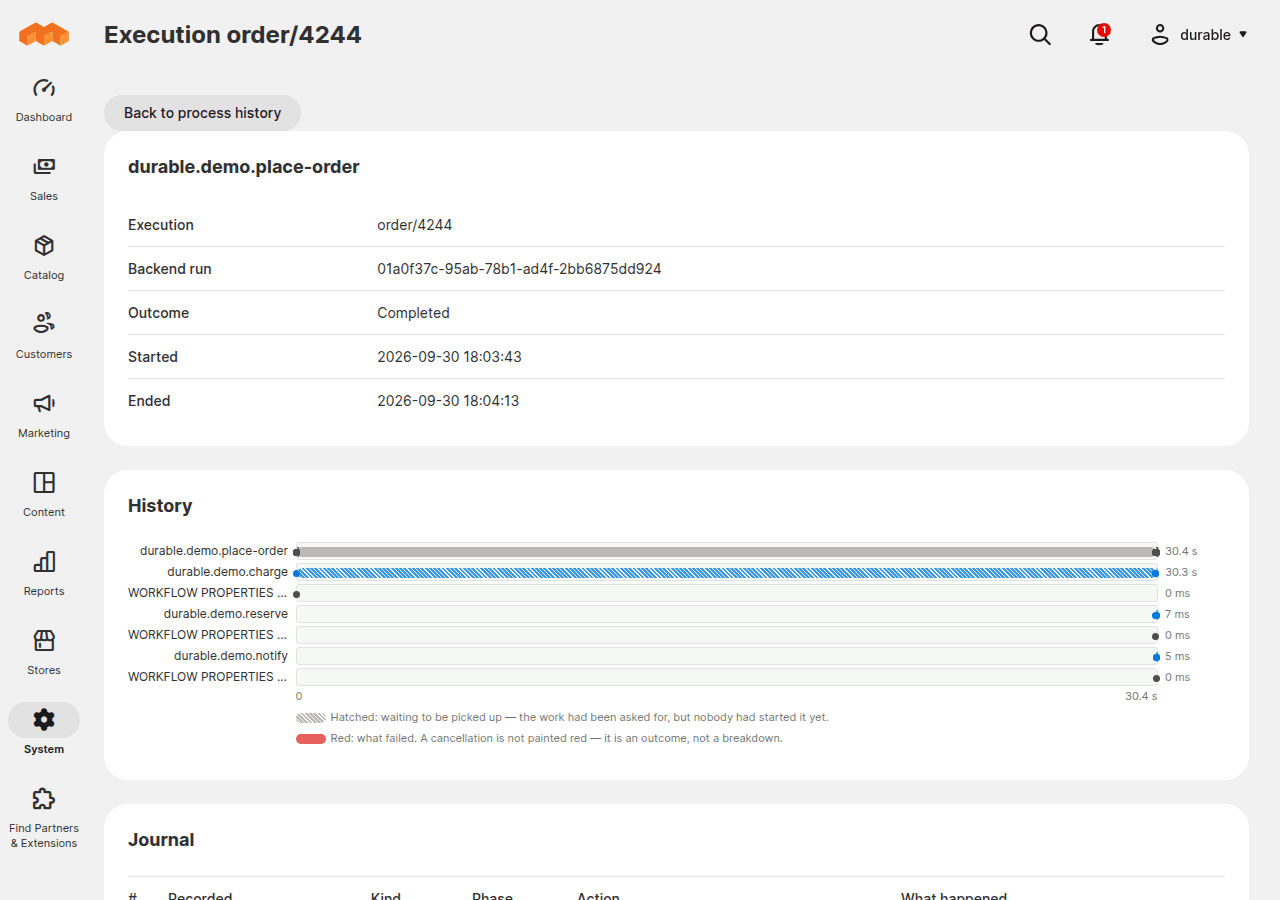Viewport: 1280px width, 900px height.
Task: Click the Started timestamp 18:03:43
Action: pos(449,357)
